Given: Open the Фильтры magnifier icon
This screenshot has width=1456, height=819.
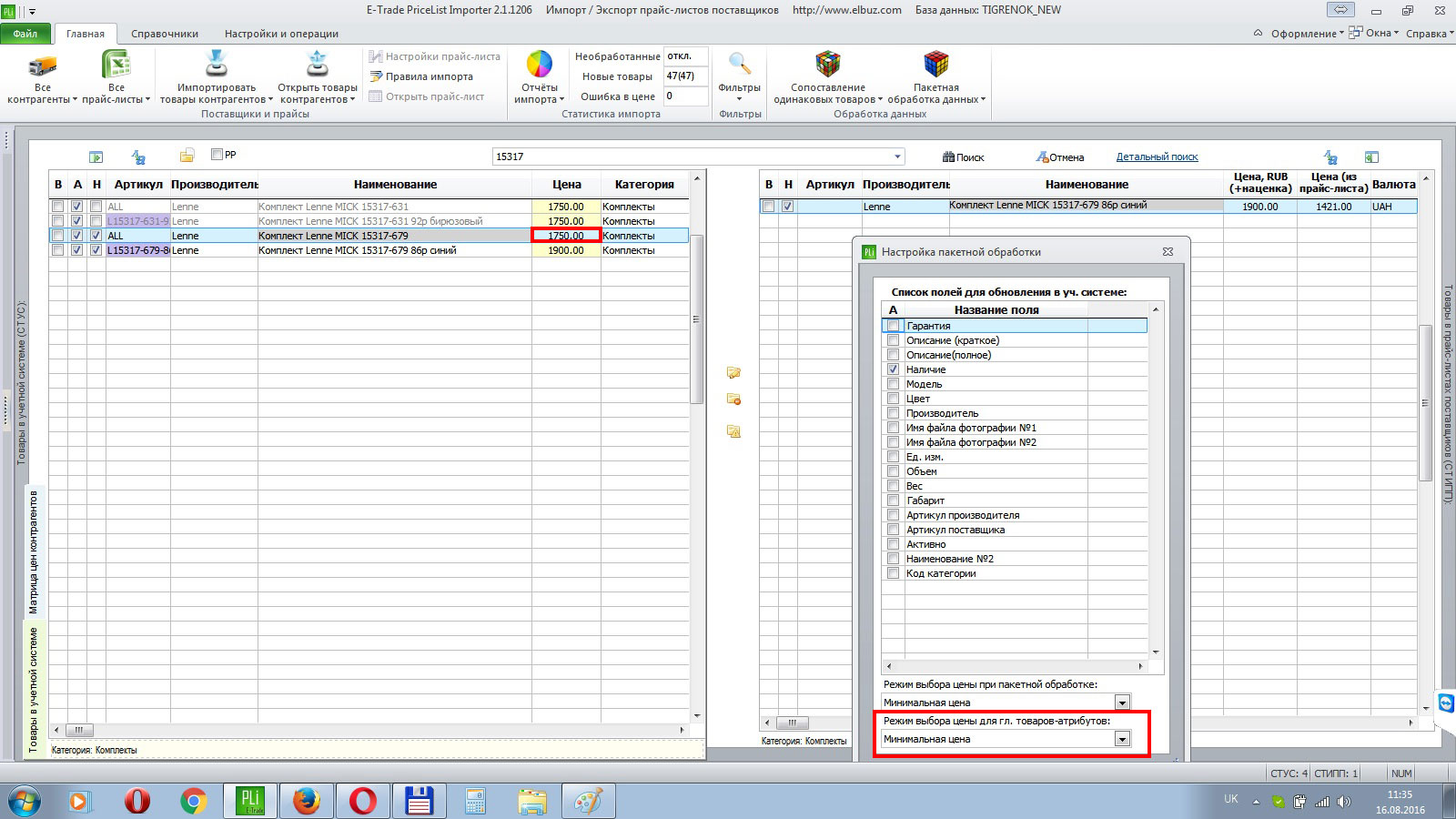Looking at the screenshot, I should 740,65.
